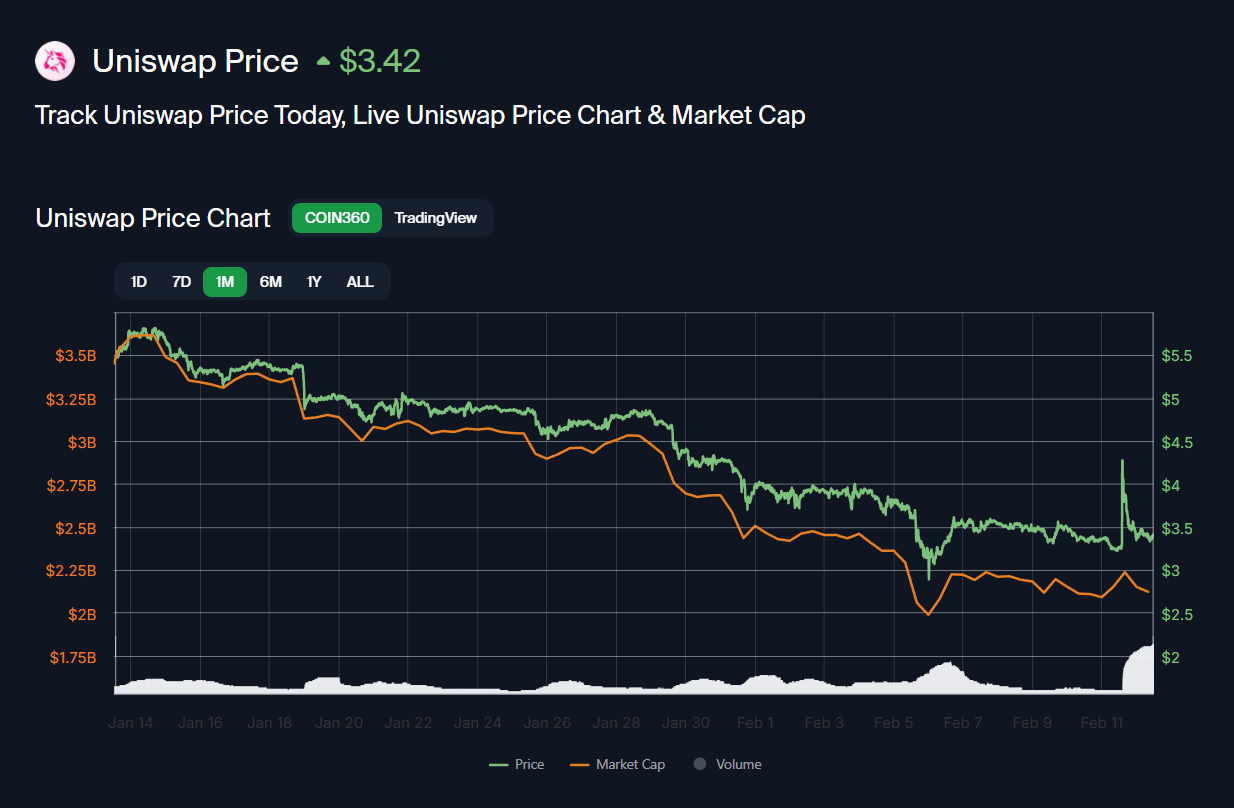This screenshot has height=808, width=1234.
Task: Toggle the Price legend series
Action: (x=517, y=764)
